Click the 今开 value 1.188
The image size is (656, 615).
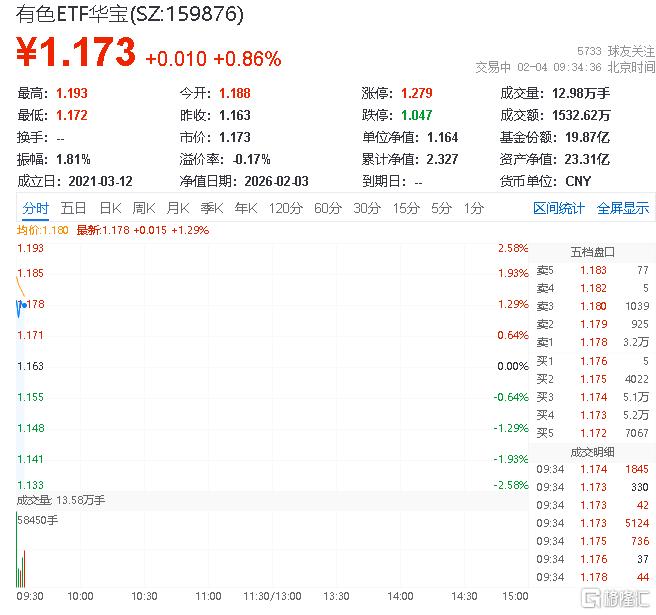tap(235, 93)
